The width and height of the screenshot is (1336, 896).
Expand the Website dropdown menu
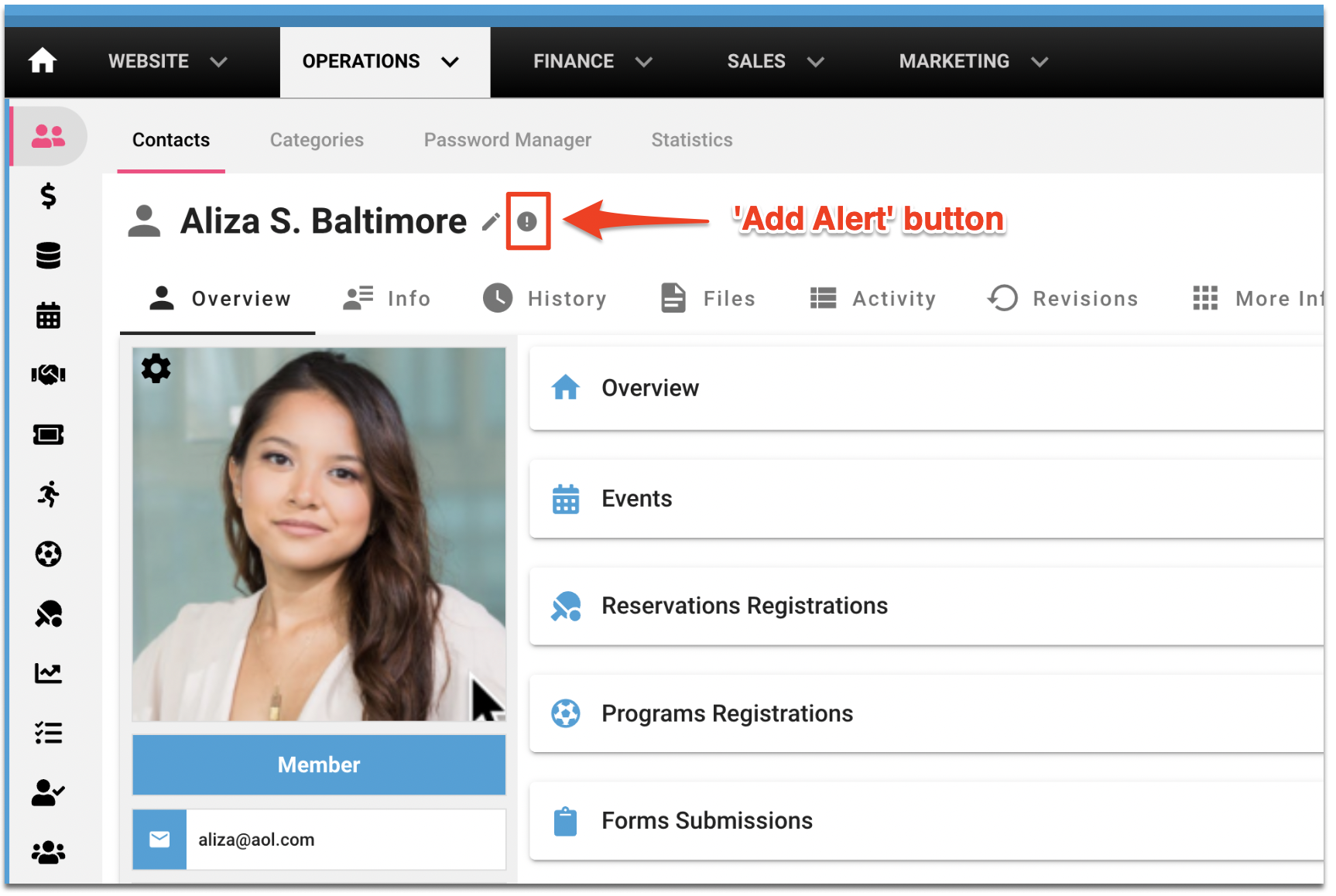click(x=166, y=62)
